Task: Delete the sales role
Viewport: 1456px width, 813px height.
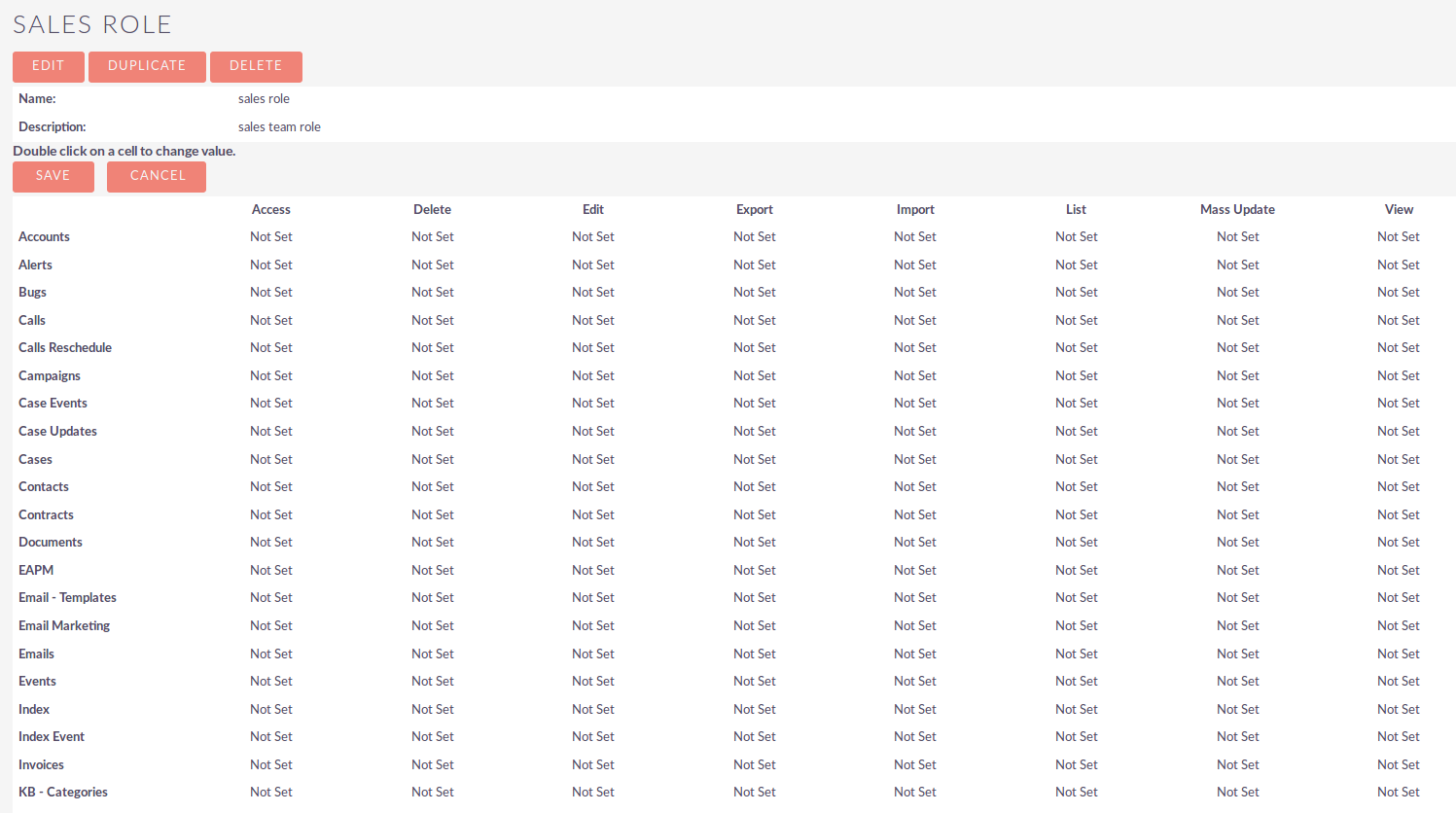Action: point(255,66)
